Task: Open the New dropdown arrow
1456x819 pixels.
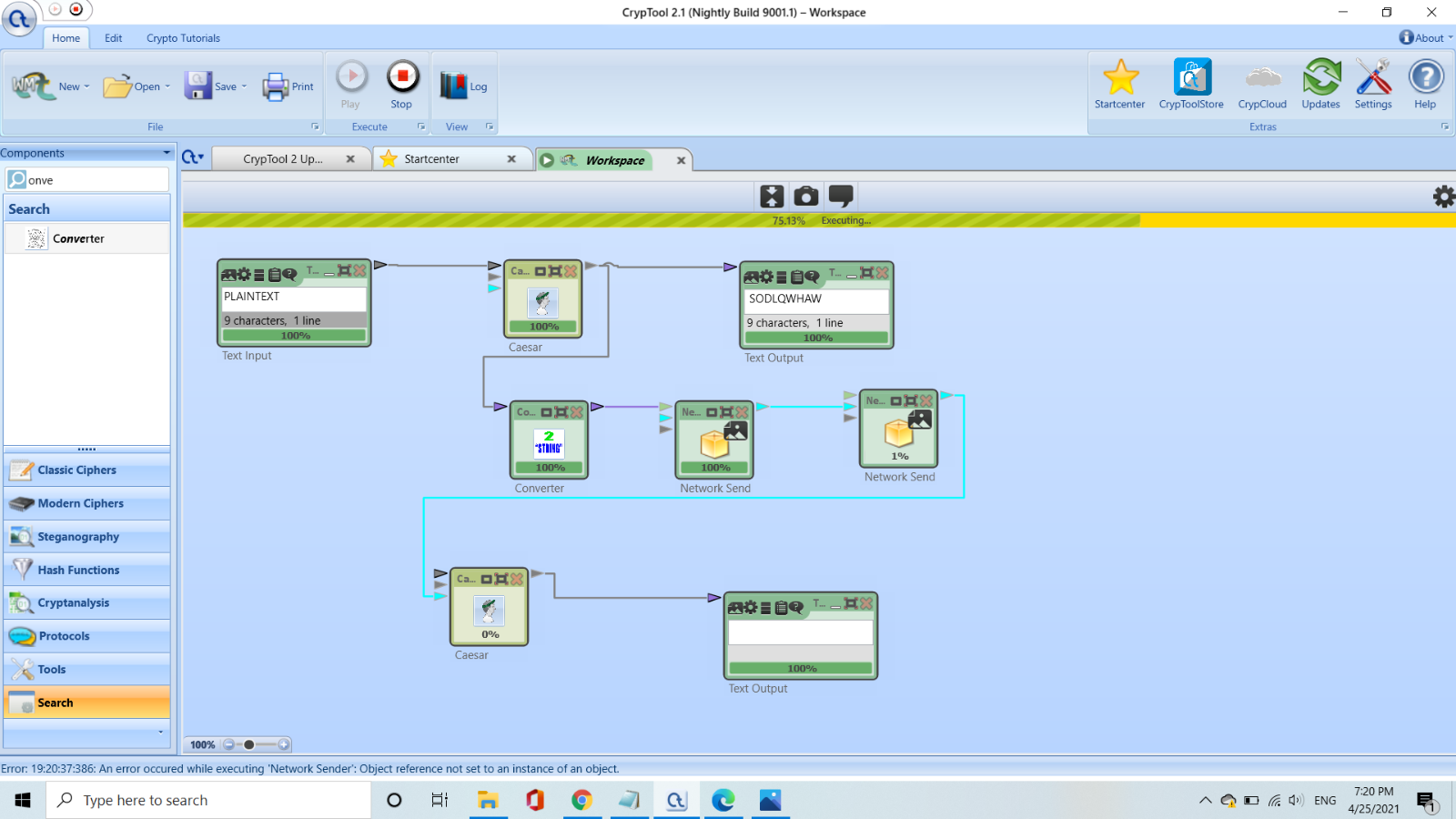Action: [86, 86]
